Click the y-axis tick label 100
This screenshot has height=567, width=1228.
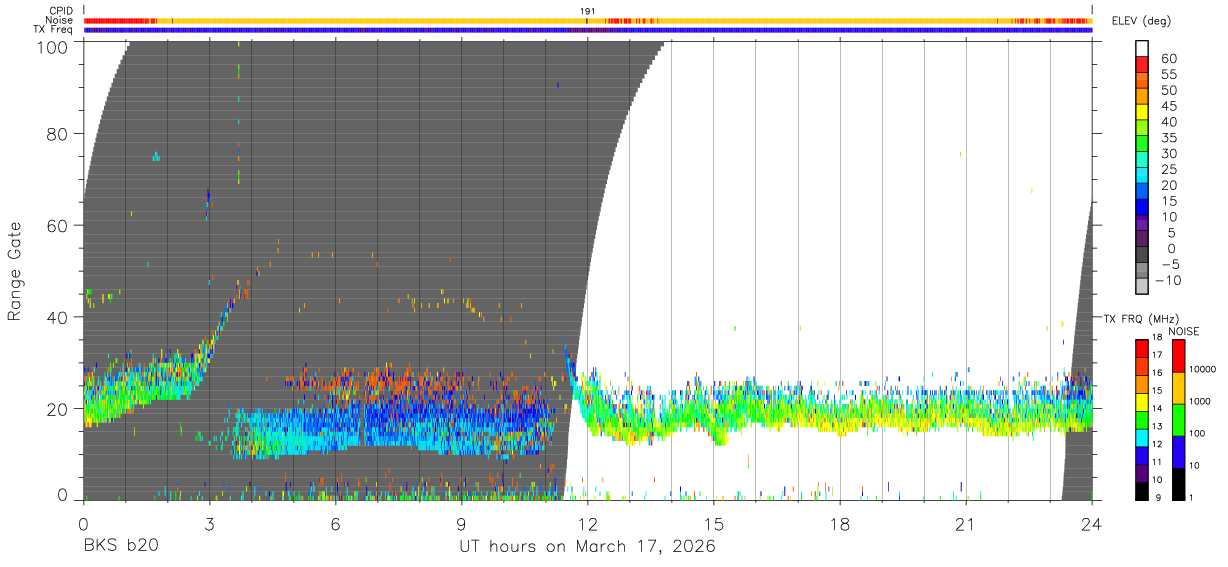pos(53,46)
